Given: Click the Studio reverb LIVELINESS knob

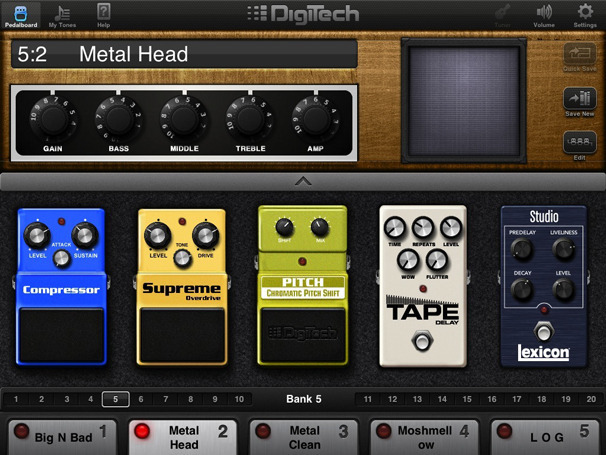Looking at the screenshot, I should (563, 249).
